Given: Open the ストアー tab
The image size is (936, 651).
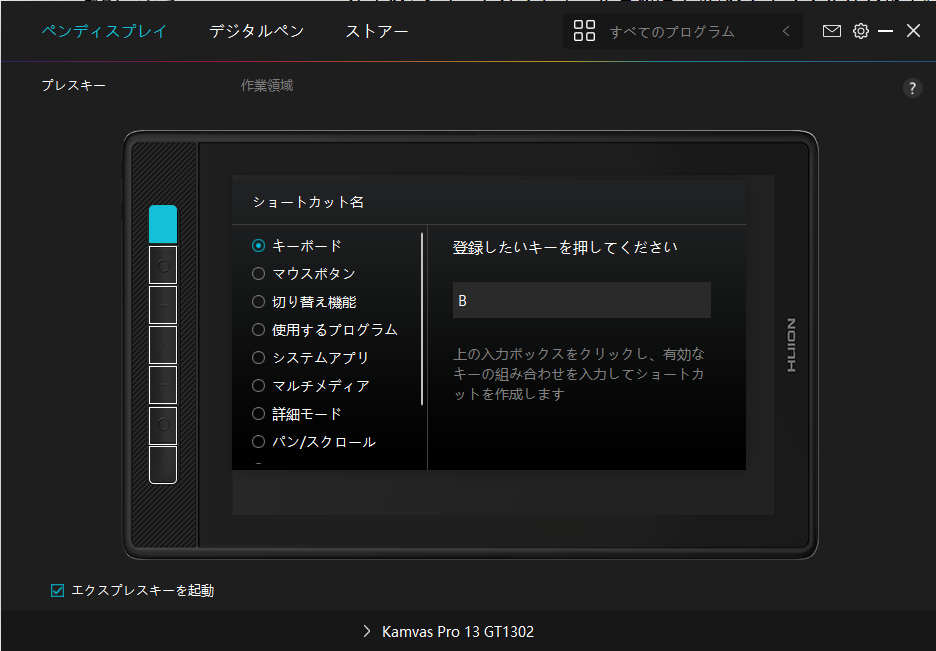Looking at the screenshot, I should click(376, 31).
